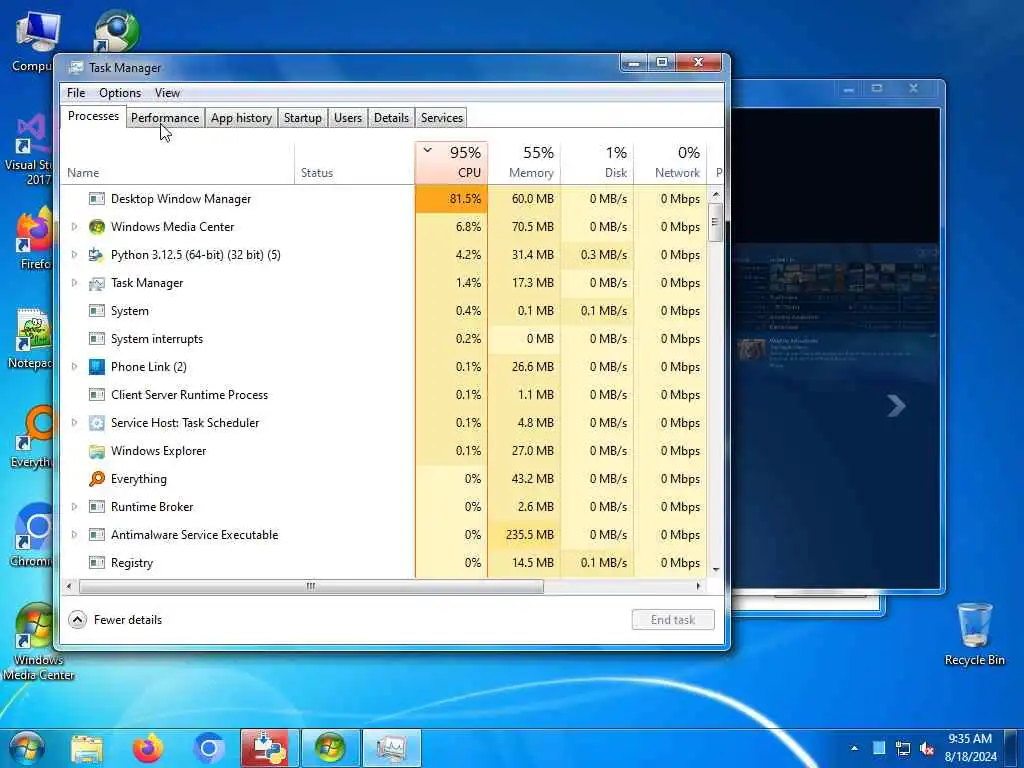Sort by the Status column header
1024x768 pixels.
(x=355, y=162)
